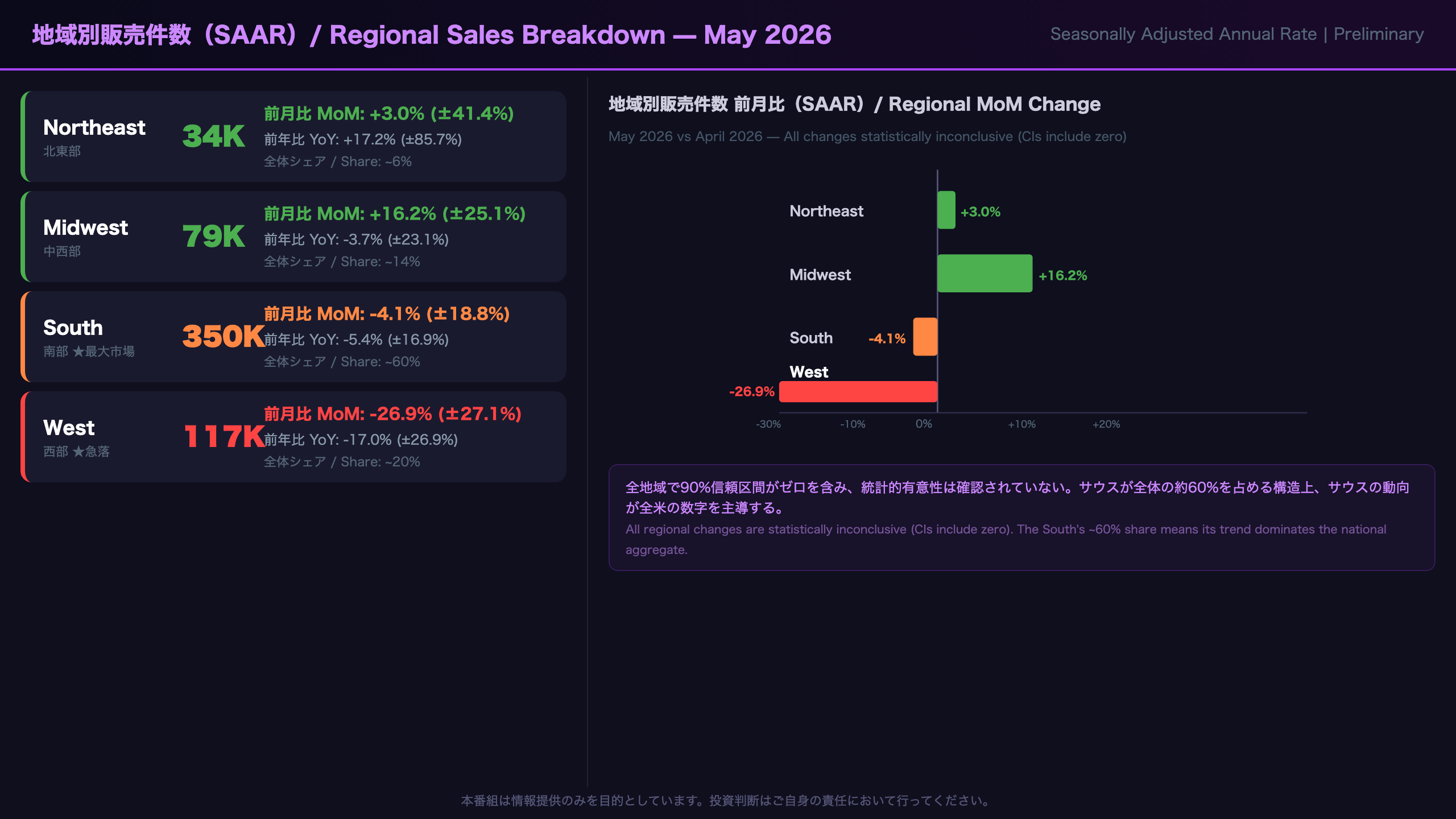The height and width of the screenshot is (819, 1456).
Task: Click the red West -26.9% bar
Action: [858, 391]
